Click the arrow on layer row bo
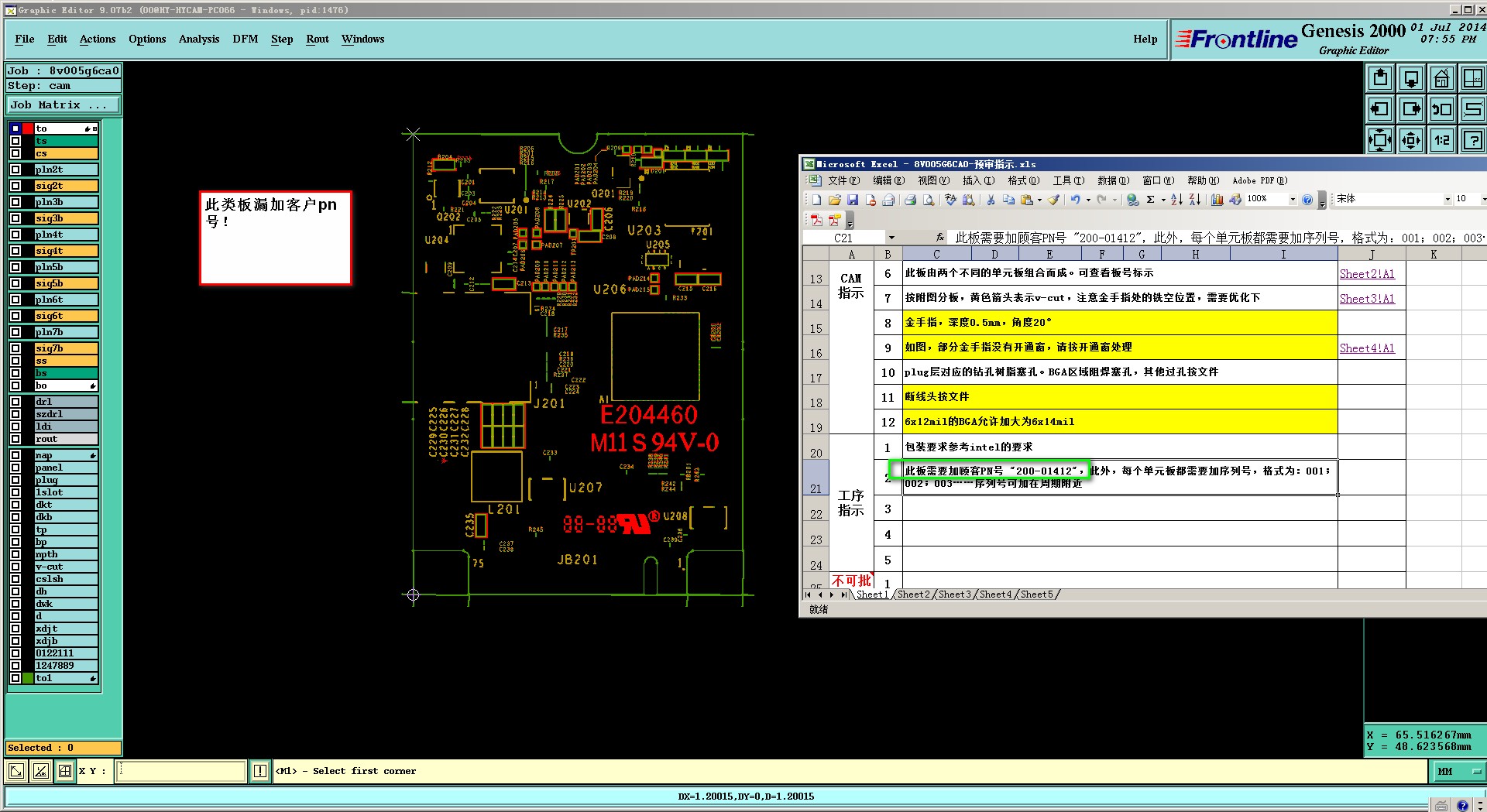 pyautogui.click(x=93, y=385)
